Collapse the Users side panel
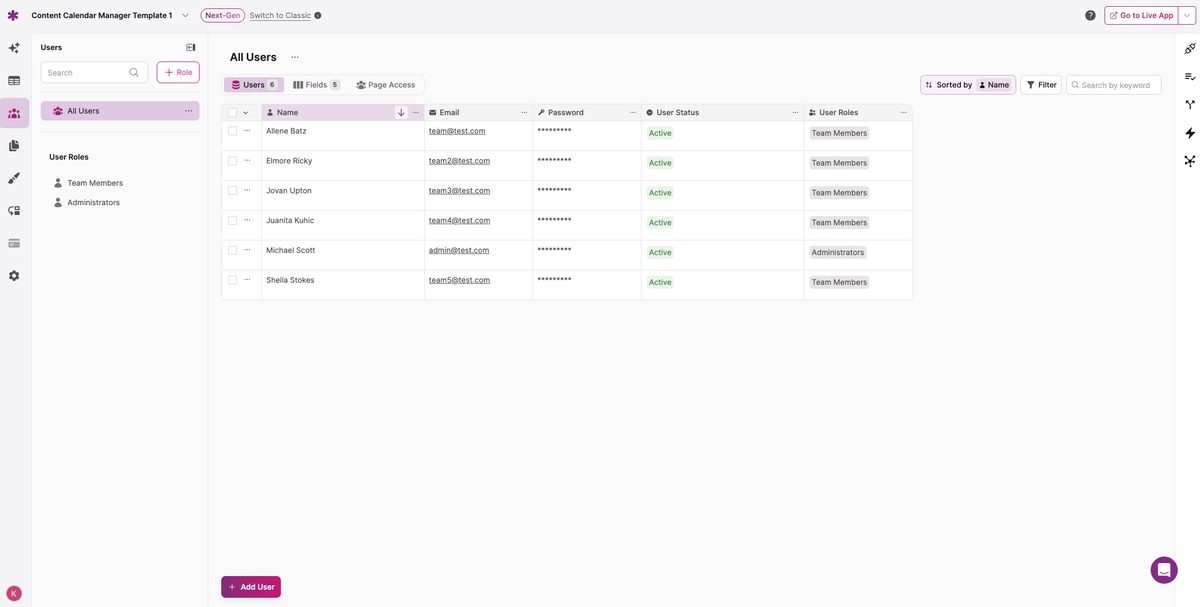The height and width of the screenshot is (607, 1200). 191,47
